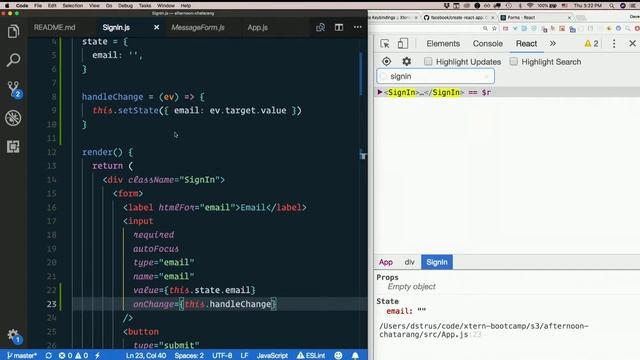Click the DevTools inspect element icon
Viewport: 640px width, 360px height.
(x=384, y=43)
